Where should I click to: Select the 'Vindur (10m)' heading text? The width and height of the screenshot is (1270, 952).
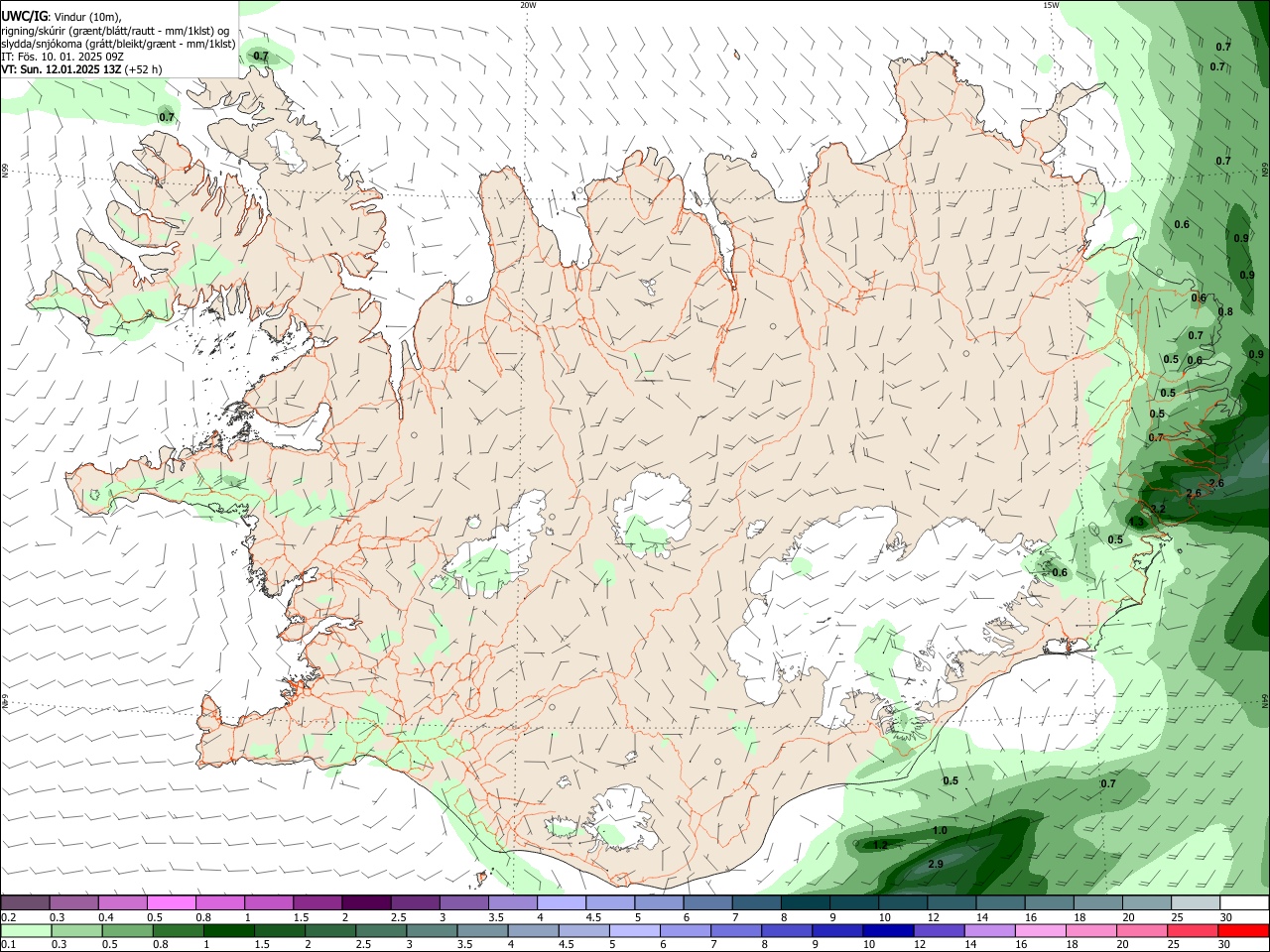click(87, 17)
